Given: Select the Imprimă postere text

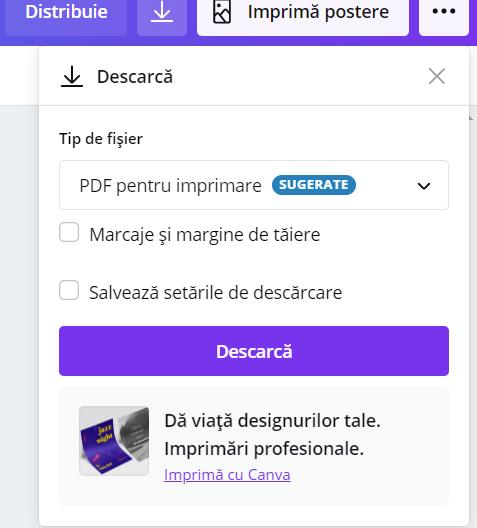Looking at the screenshot, I should coord(318,12).
